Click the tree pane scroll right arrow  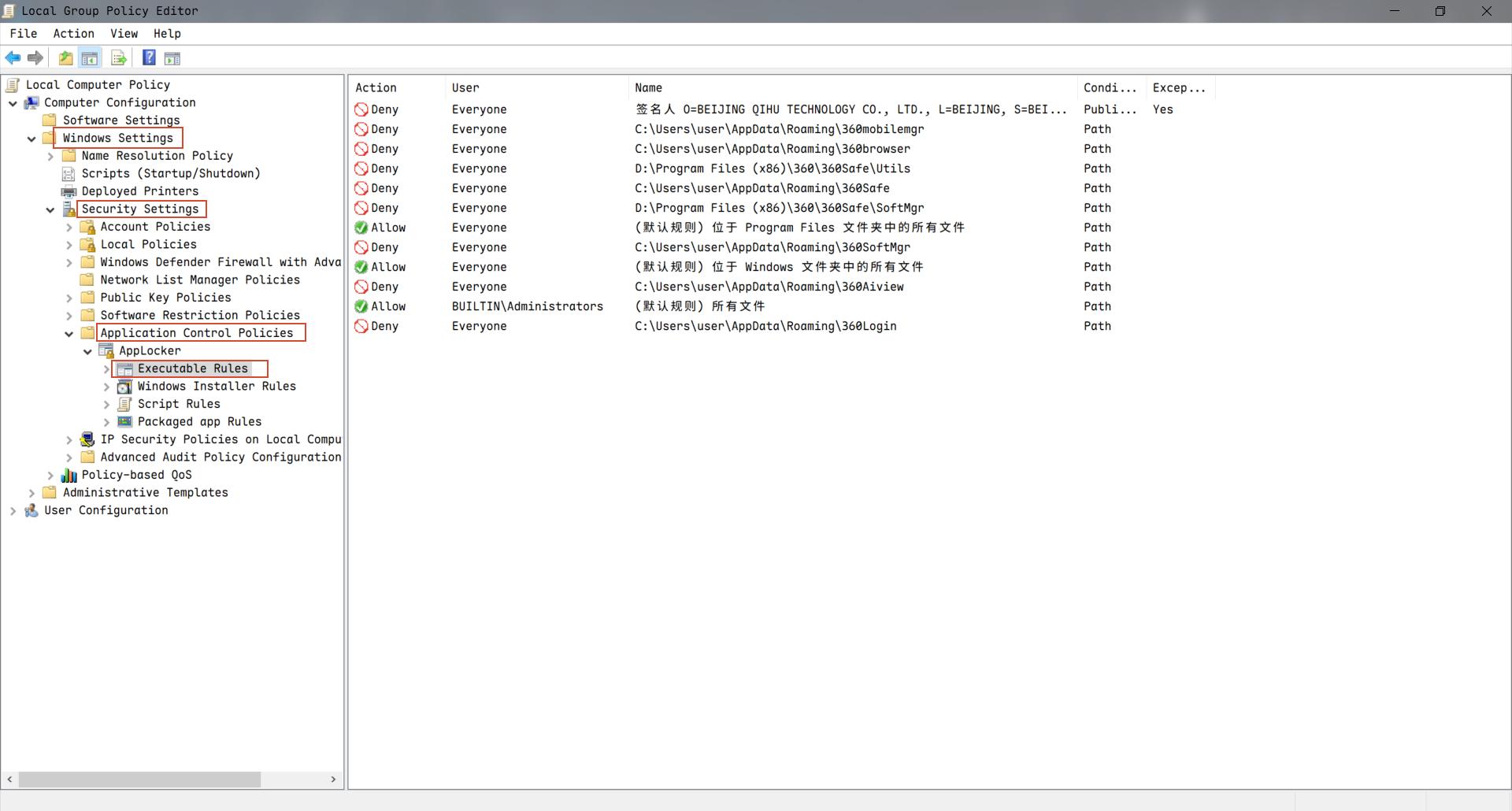[x=334, y=780]
